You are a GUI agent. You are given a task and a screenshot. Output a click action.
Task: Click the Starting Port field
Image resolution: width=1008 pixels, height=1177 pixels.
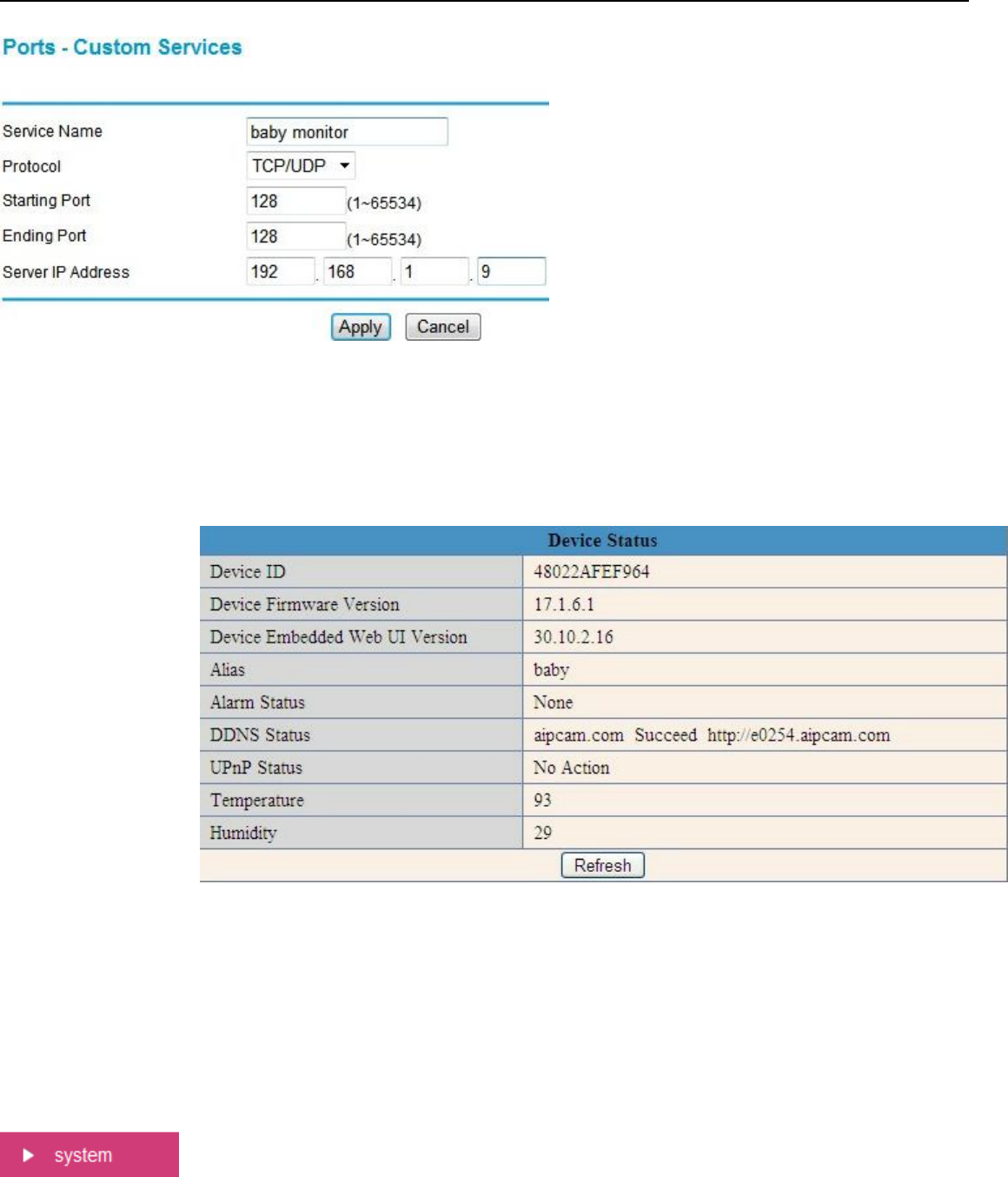[295, 201]
